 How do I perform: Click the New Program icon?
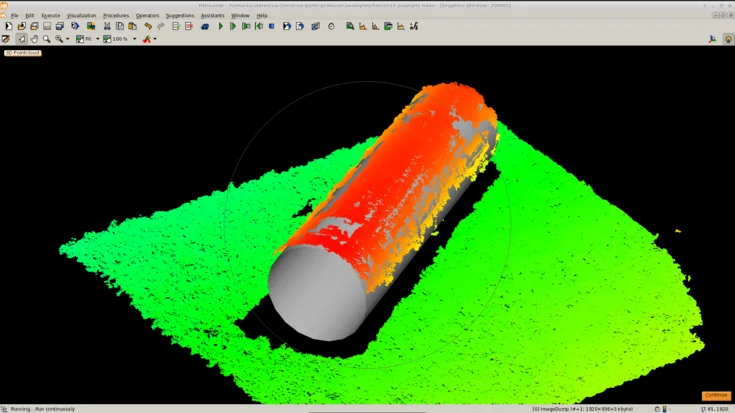tap(8, 26)
